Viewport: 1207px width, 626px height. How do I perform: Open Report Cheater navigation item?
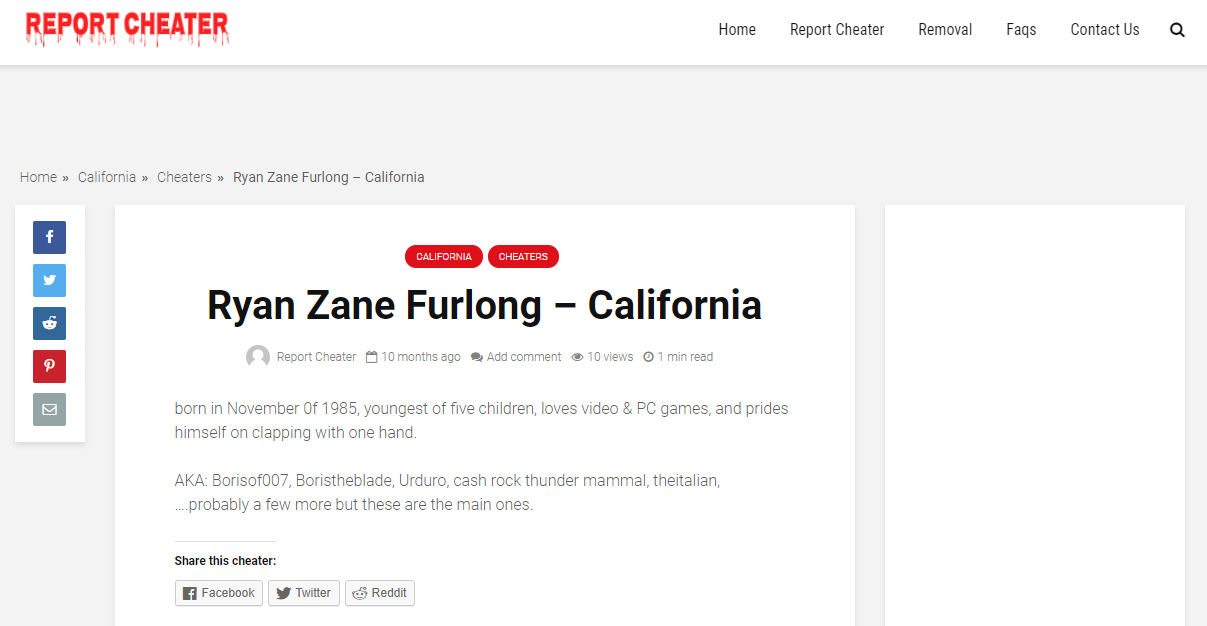tap(837, 30)
